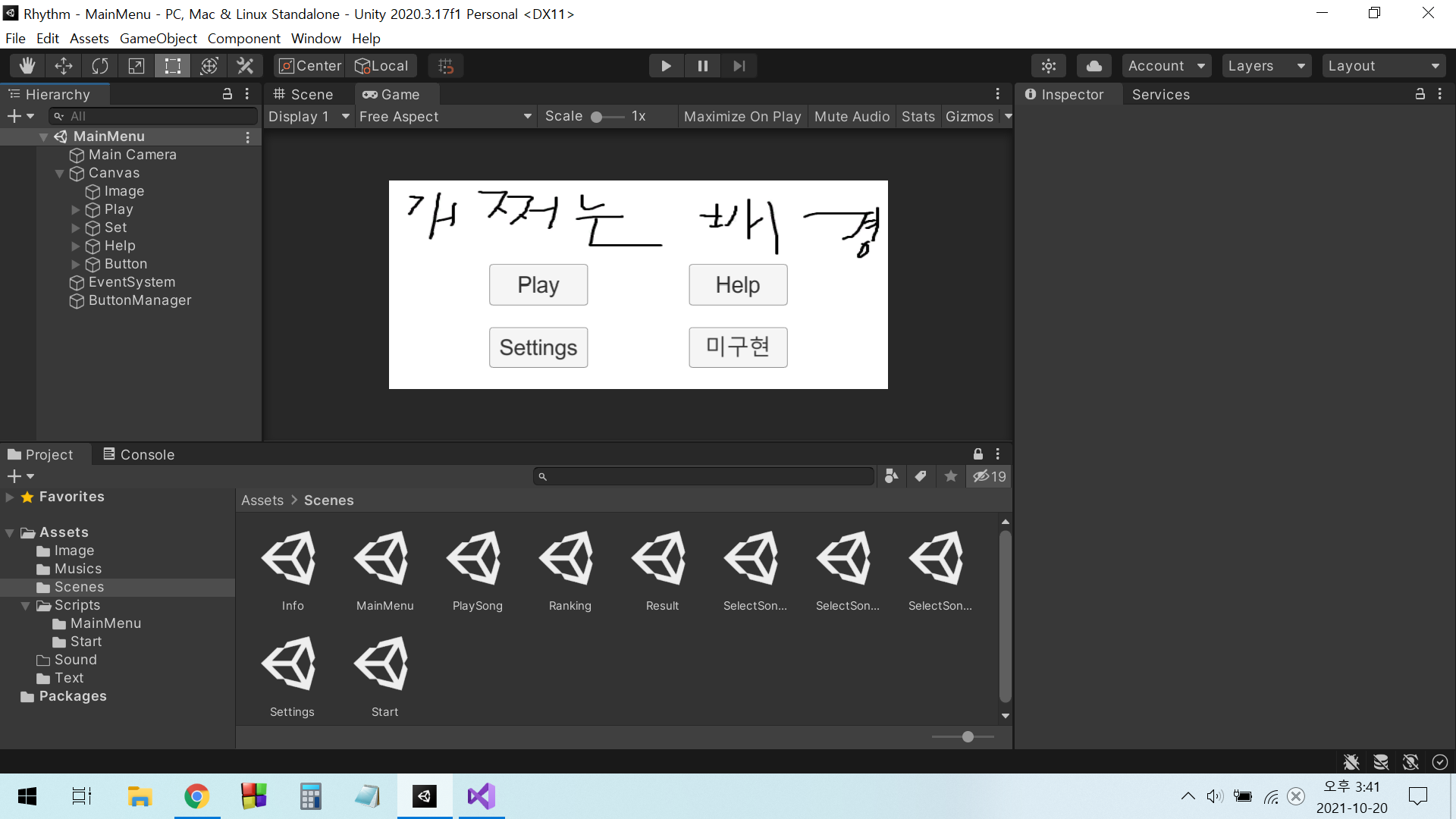Expand the Play object in Hierarchy
Screen dimensions: 1456x819
(76, 209)
